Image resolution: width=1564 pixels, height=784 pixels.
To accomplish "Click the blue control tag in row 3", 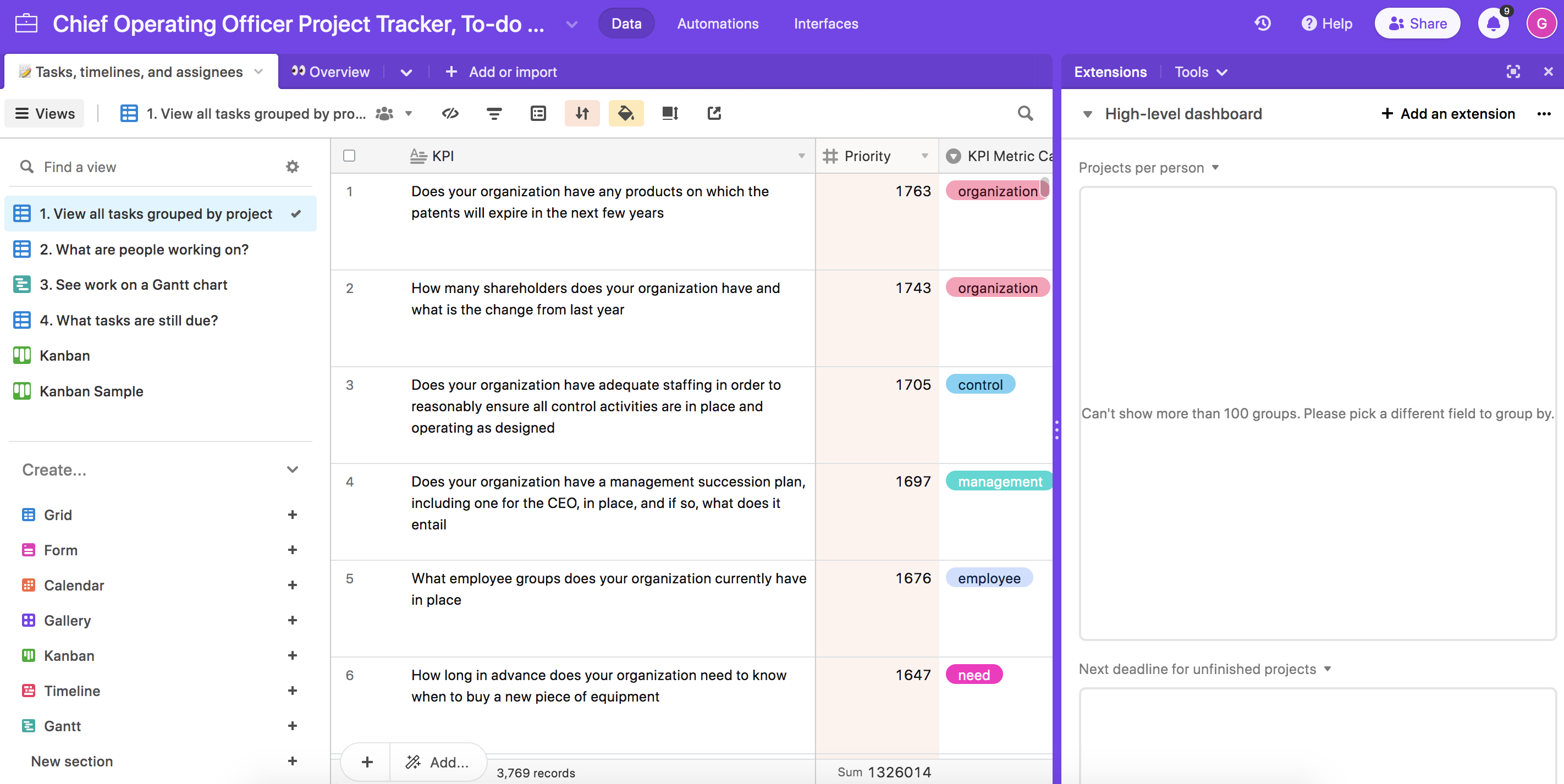I will pyautogui.click(x=980, y=385).
